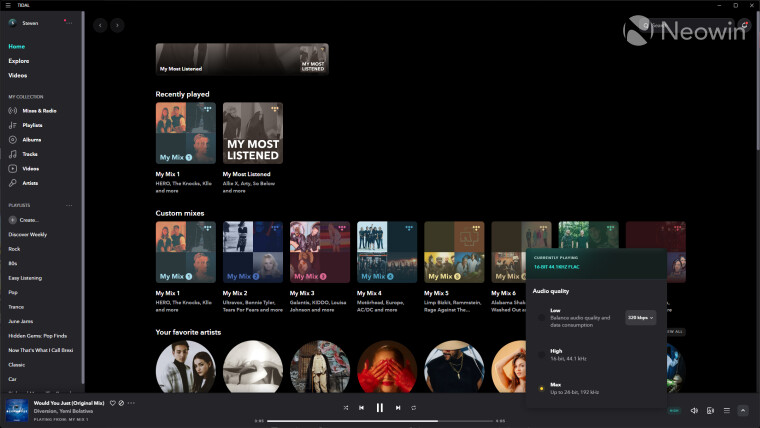Open My Mix 2 custom mix
This screenshot has width=760, height=428.
click(x=253, y=252)
